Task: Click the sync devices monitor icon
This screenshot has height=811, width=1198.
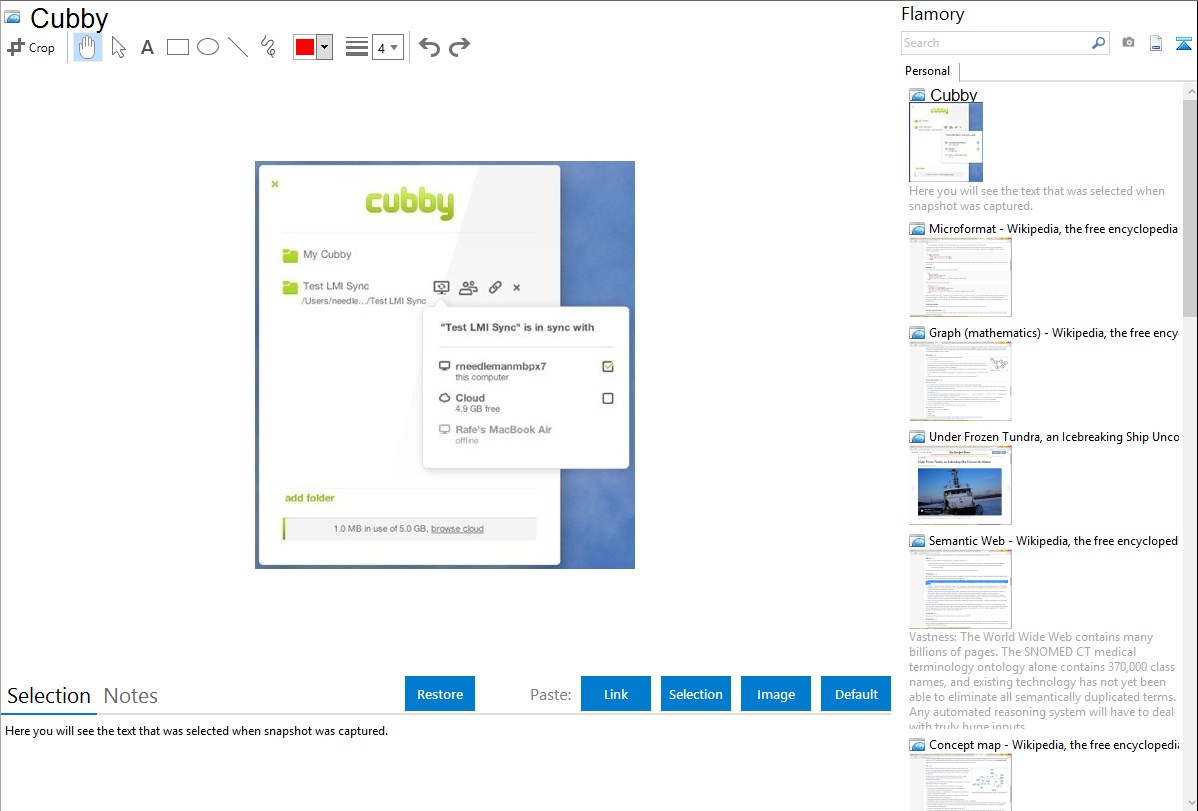Action: [442, 287]
